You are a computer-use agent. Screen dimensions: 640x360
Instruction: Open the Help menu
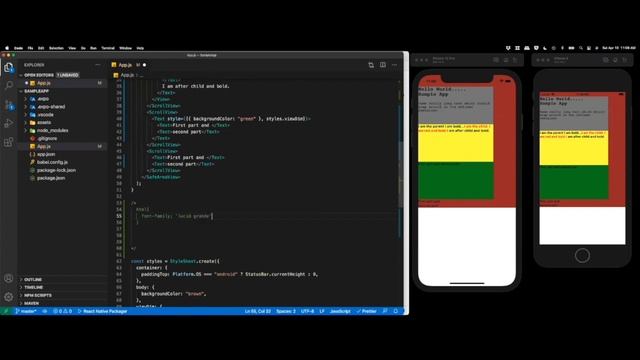(140, 48)
